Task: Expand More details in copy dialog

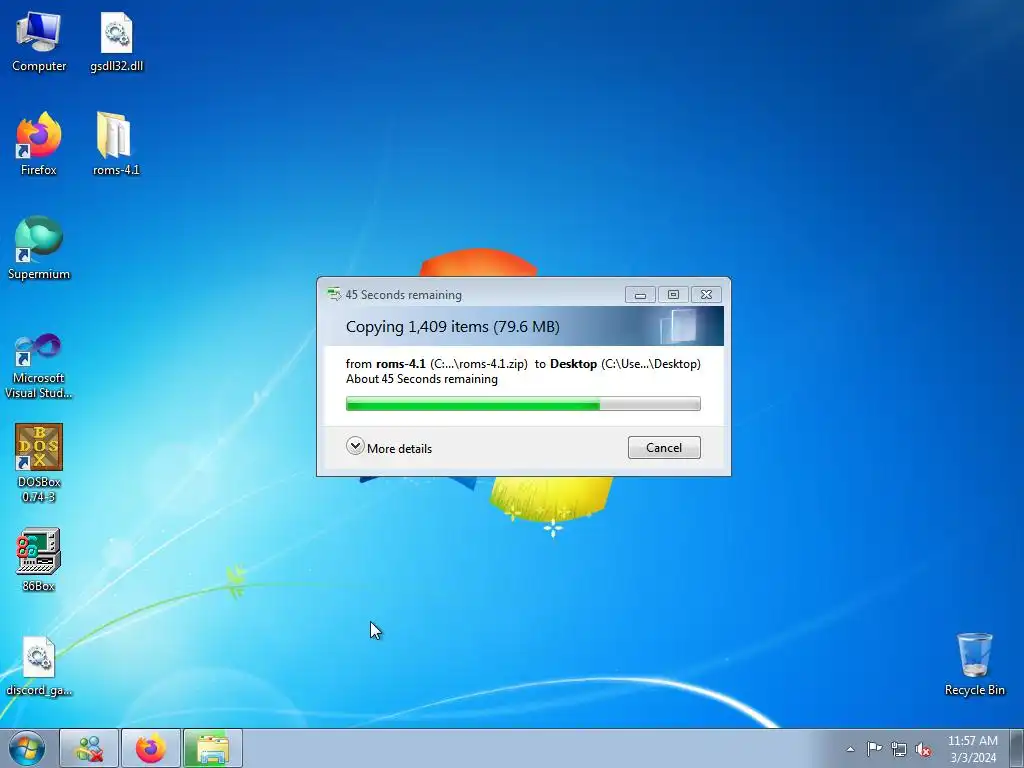Action: coord(389,447)
